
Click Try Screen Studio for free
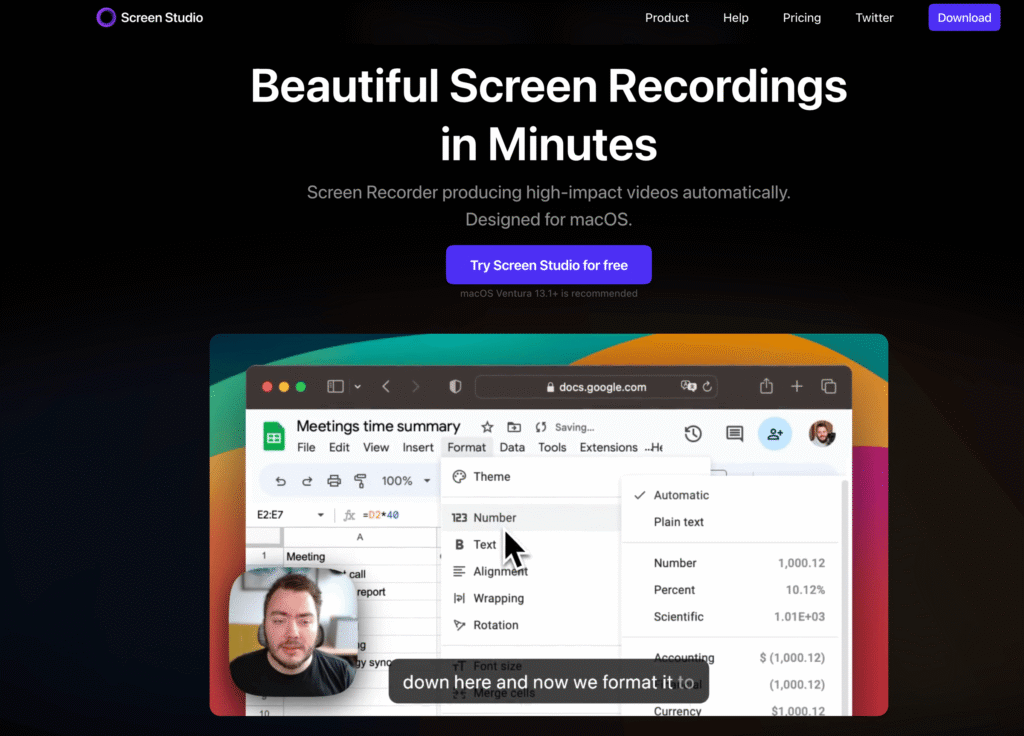click(549, 265)
